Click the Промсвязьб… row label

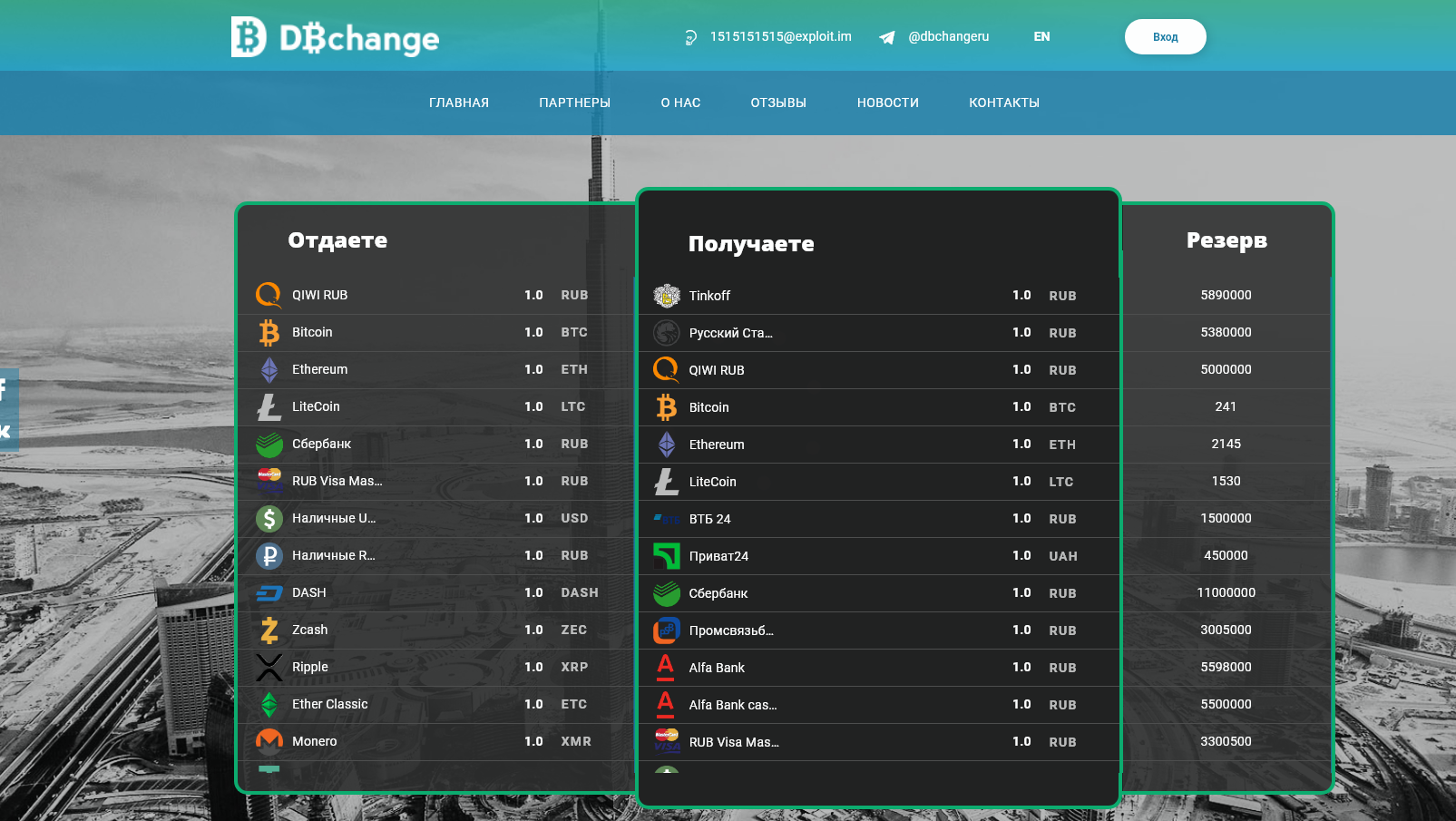731,630
